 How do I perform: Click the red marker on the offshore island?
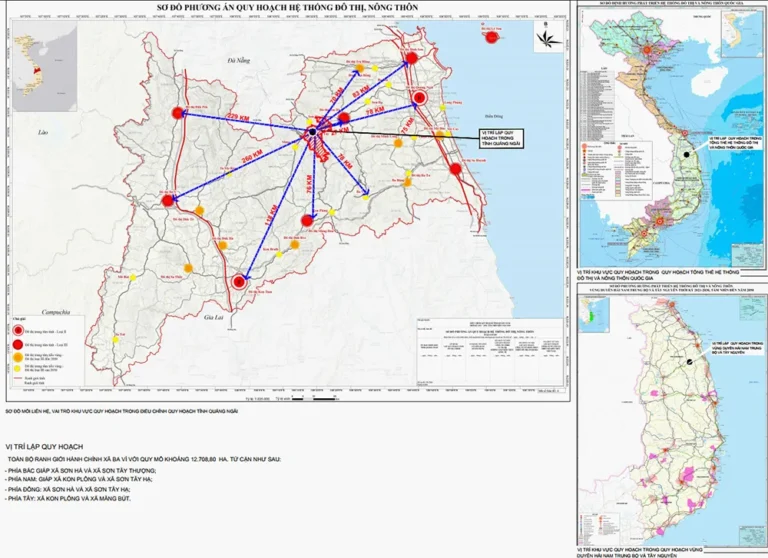[491, 37]
